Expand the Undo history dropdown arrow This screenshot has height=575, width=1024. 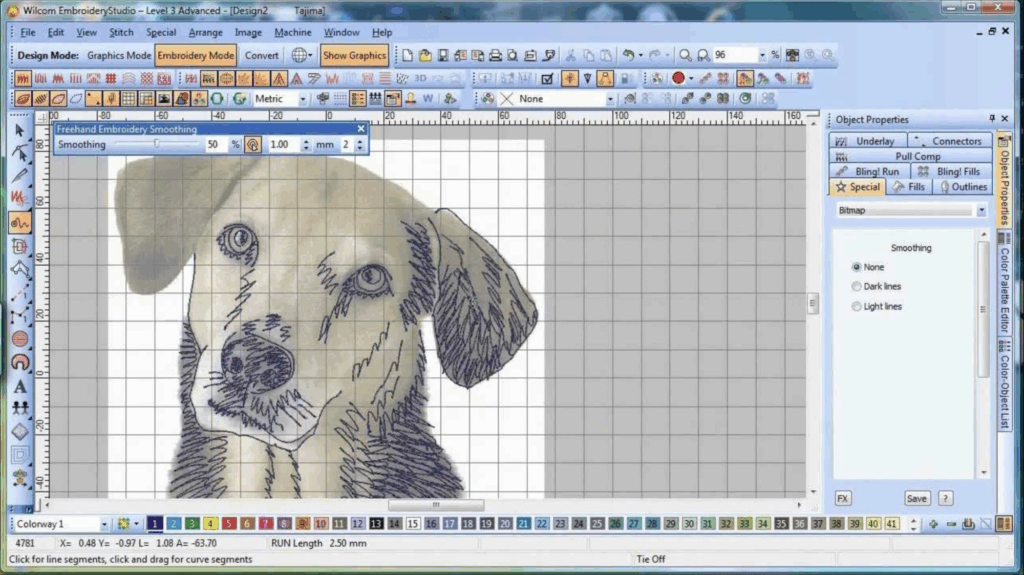point(641,56)
